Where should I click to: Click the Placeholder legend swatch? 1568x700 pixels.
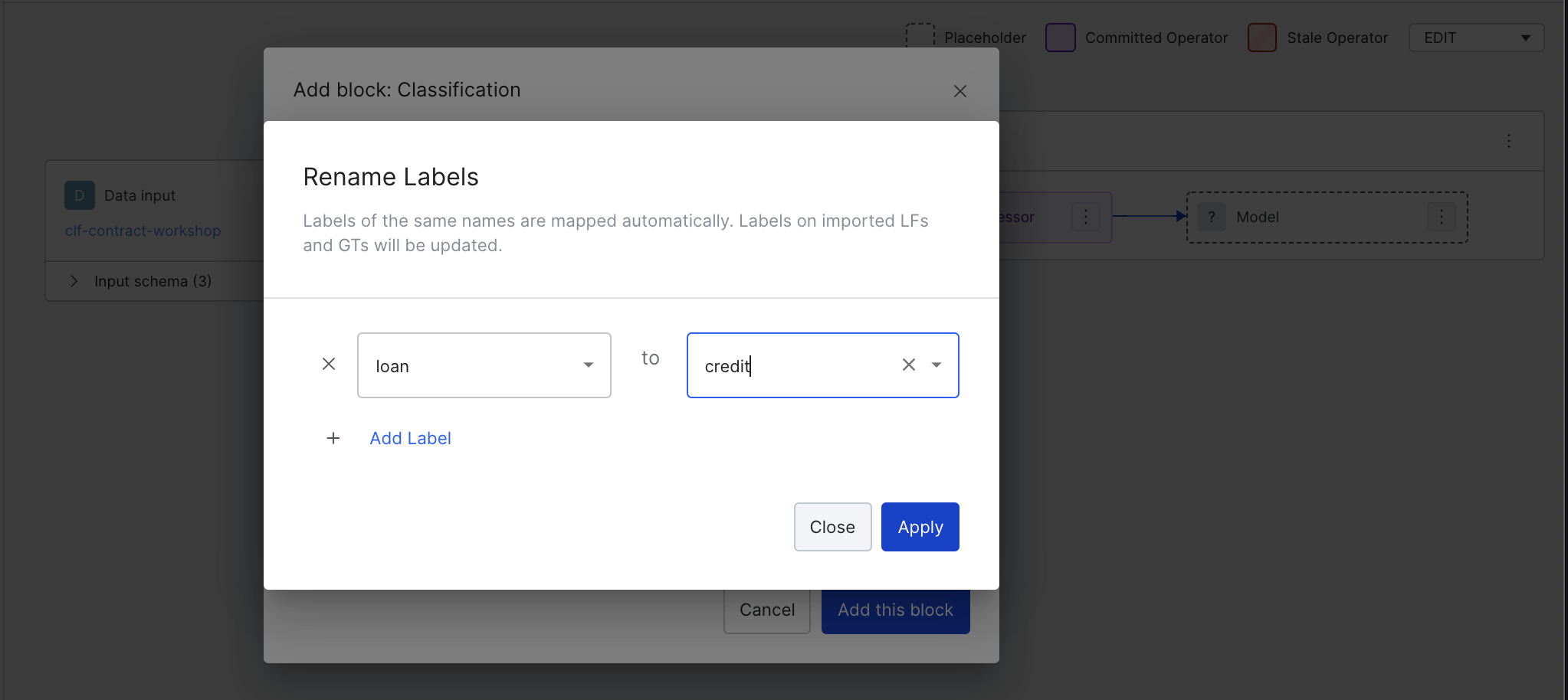[920, 38]
